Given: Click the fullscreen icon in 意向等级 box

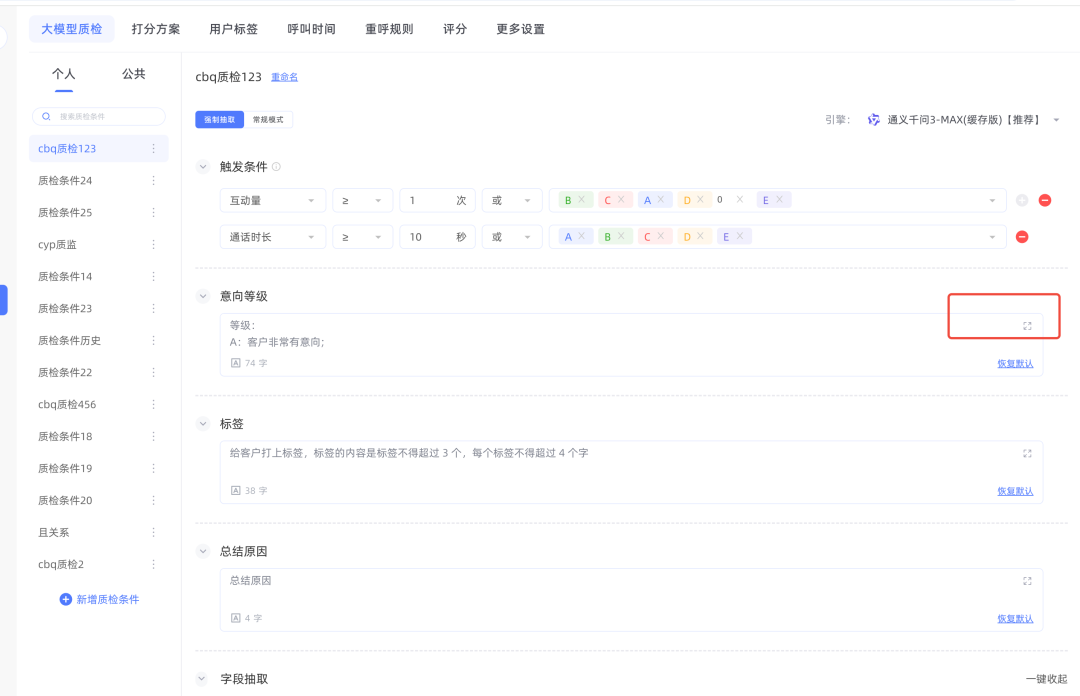Looking at the screenshot, I should click(1027, 326).
